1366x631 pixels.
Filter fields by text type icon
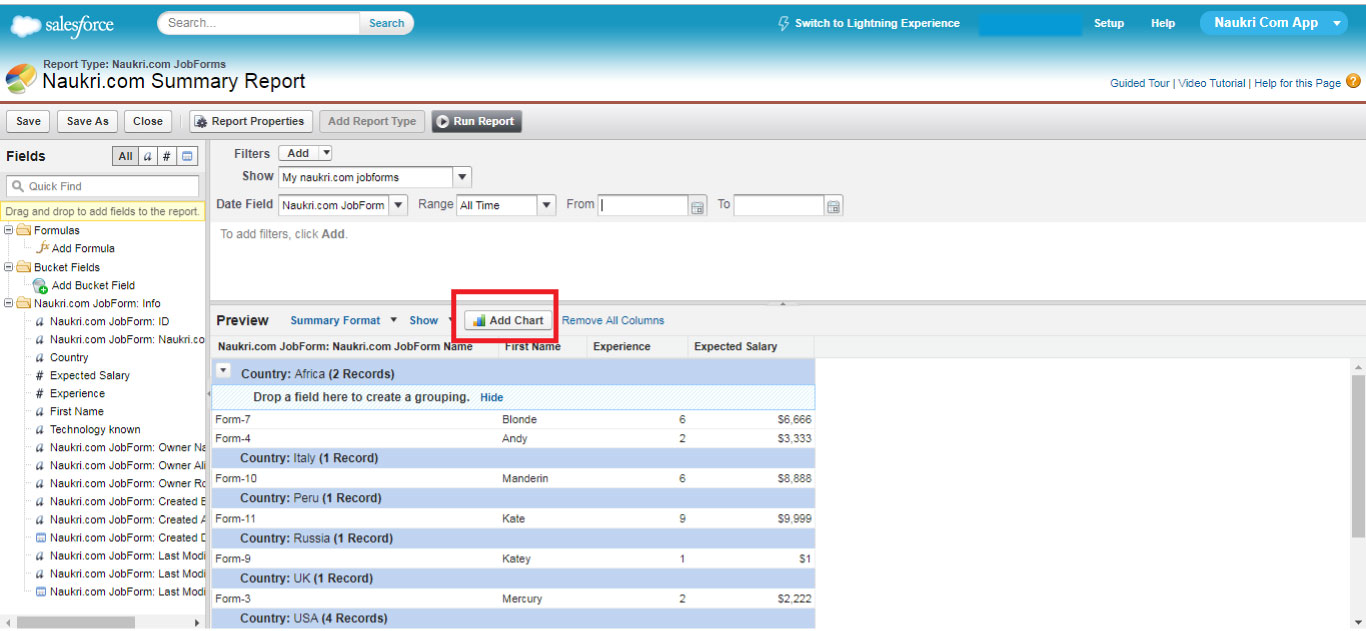(147, 156)
